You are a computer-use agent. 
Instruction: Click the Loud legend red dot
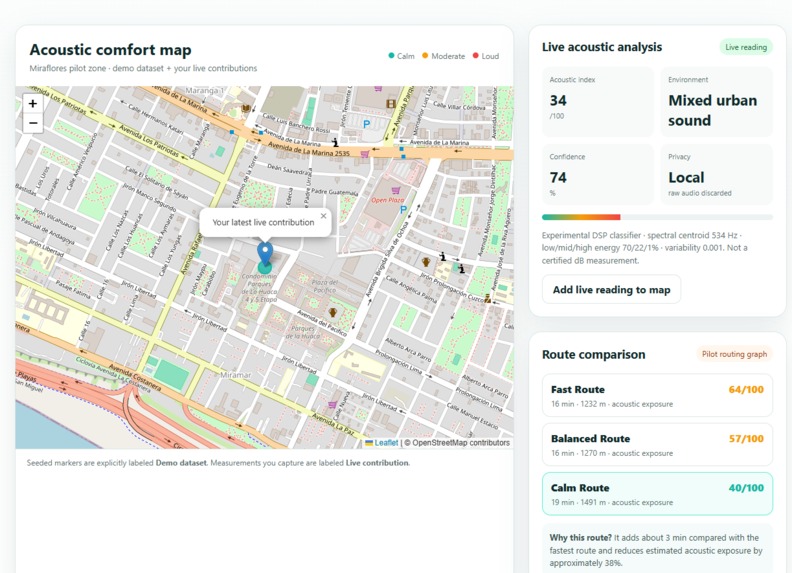[475, 56]
